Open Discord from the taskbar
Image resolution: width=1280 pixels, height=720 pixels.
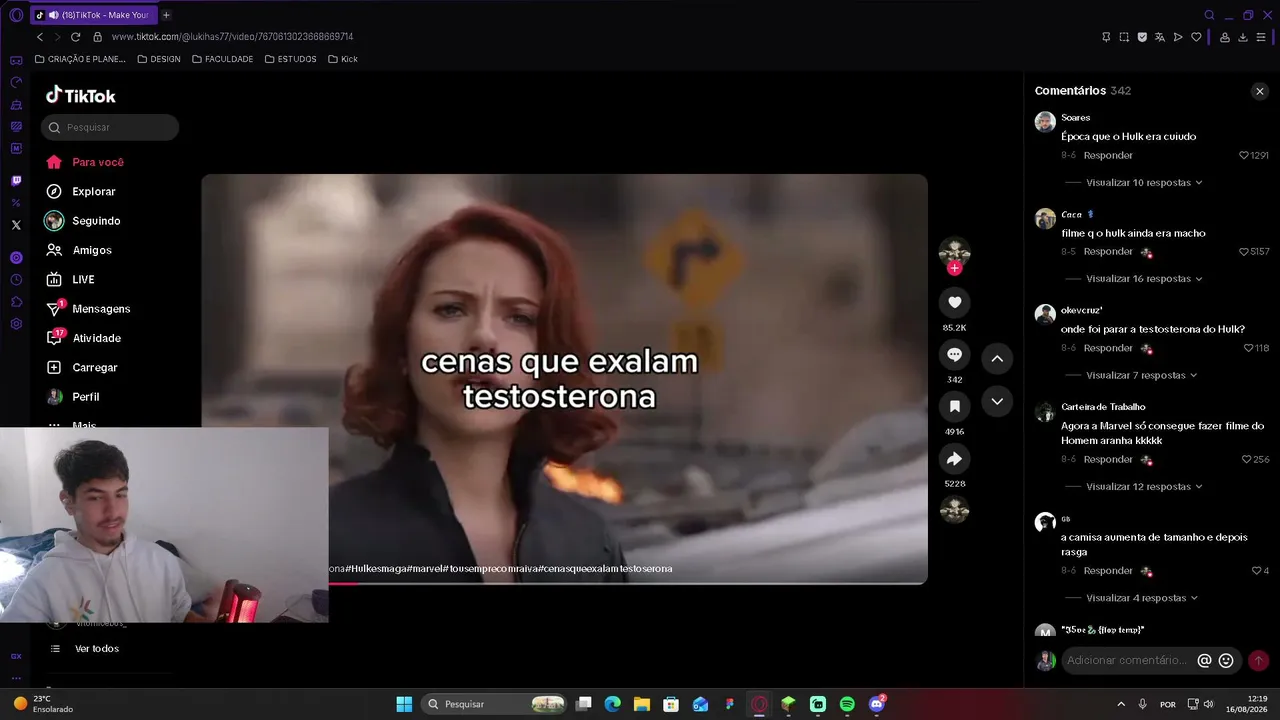(877, 704)
